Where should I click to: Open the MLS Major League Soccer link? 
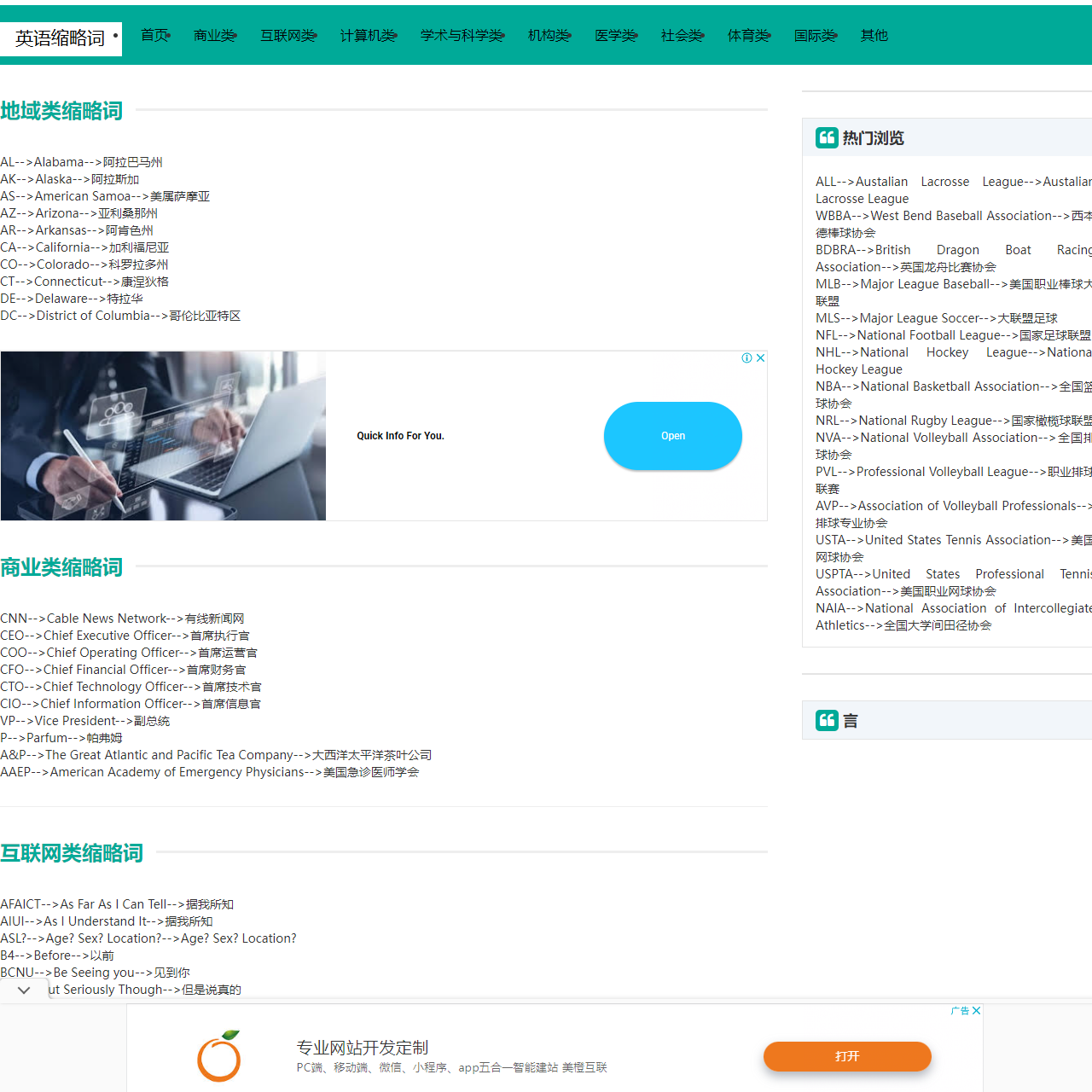[x=937, y=318]
